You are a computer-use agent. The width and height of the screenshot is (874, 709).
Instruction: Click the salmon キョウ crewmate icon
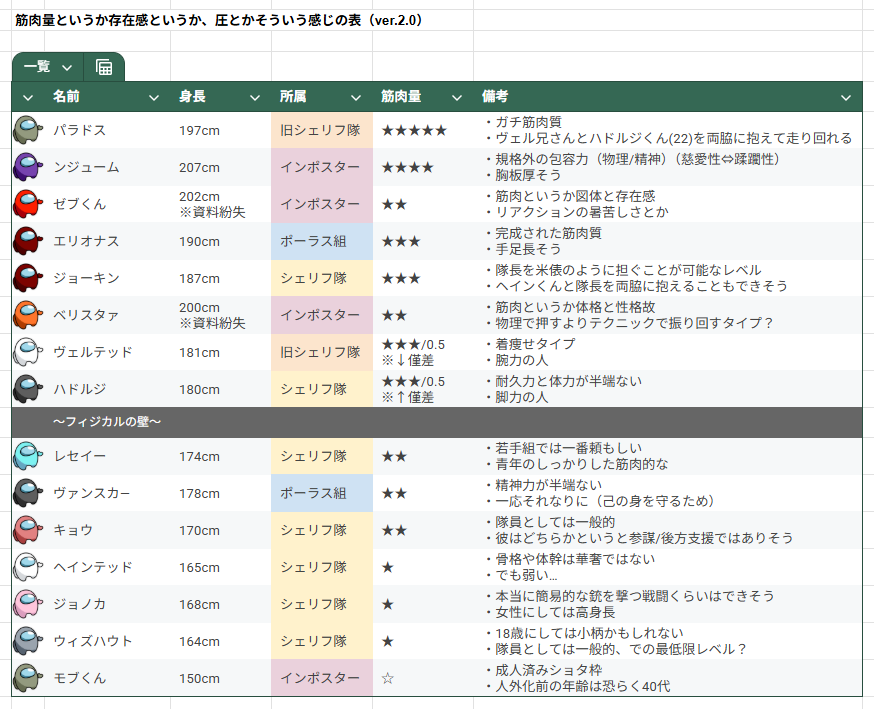[28, 530]
